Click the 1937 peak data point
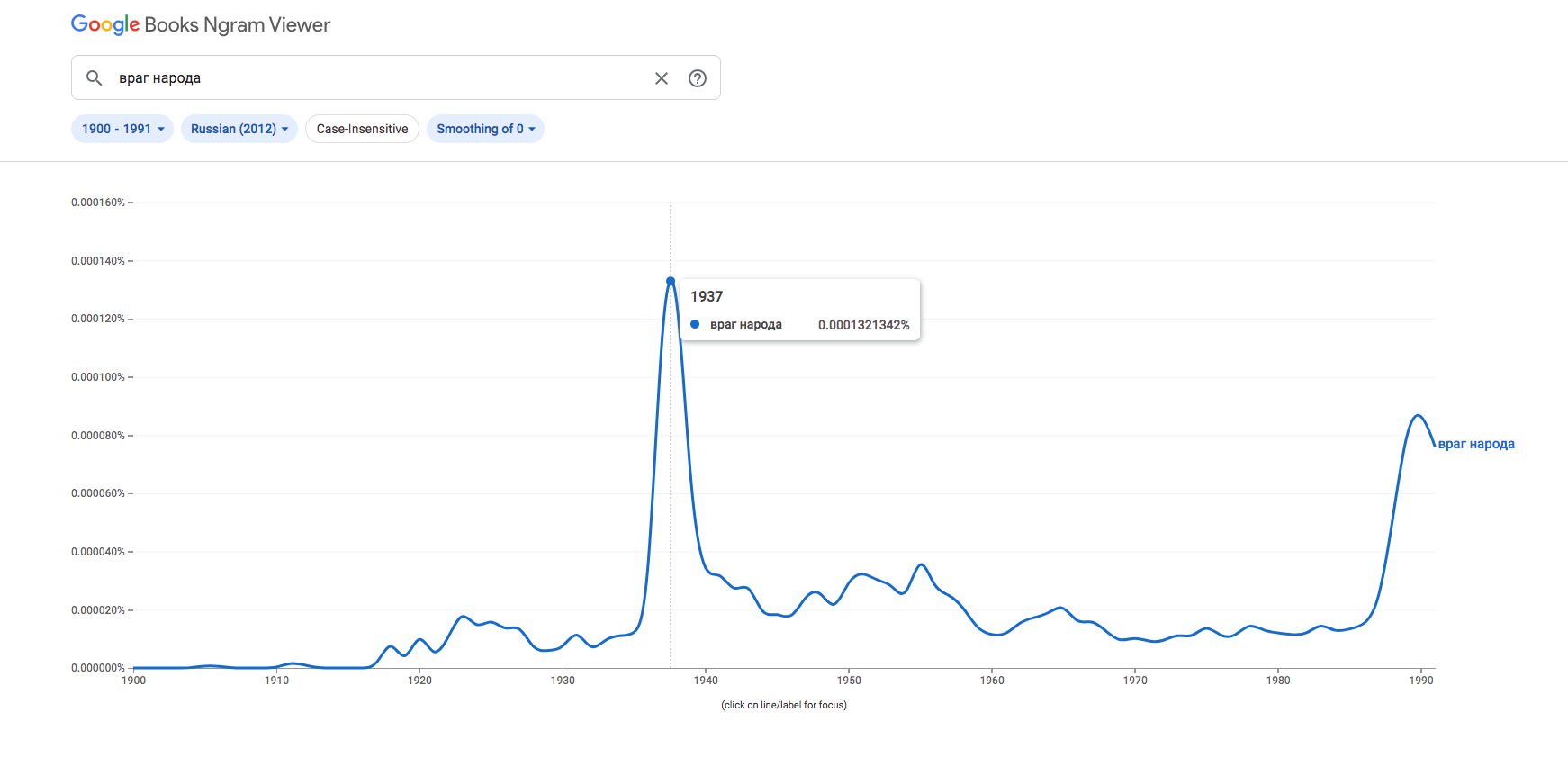Image resolution: width=1568 pixels, height=758 pixels. coord(671,282)
